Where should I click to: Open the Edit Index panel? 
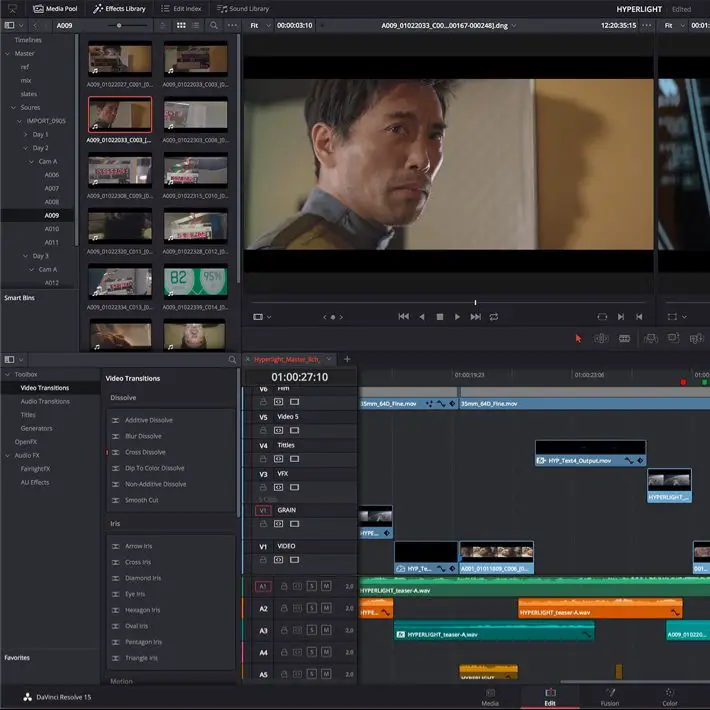click(181, 9)
